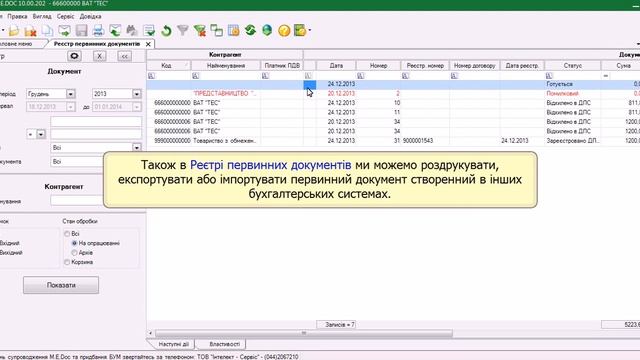The width and height of the screenshot is (640, 360).
Task: Click the check document icon with green tick
Action: pos(149,31)
